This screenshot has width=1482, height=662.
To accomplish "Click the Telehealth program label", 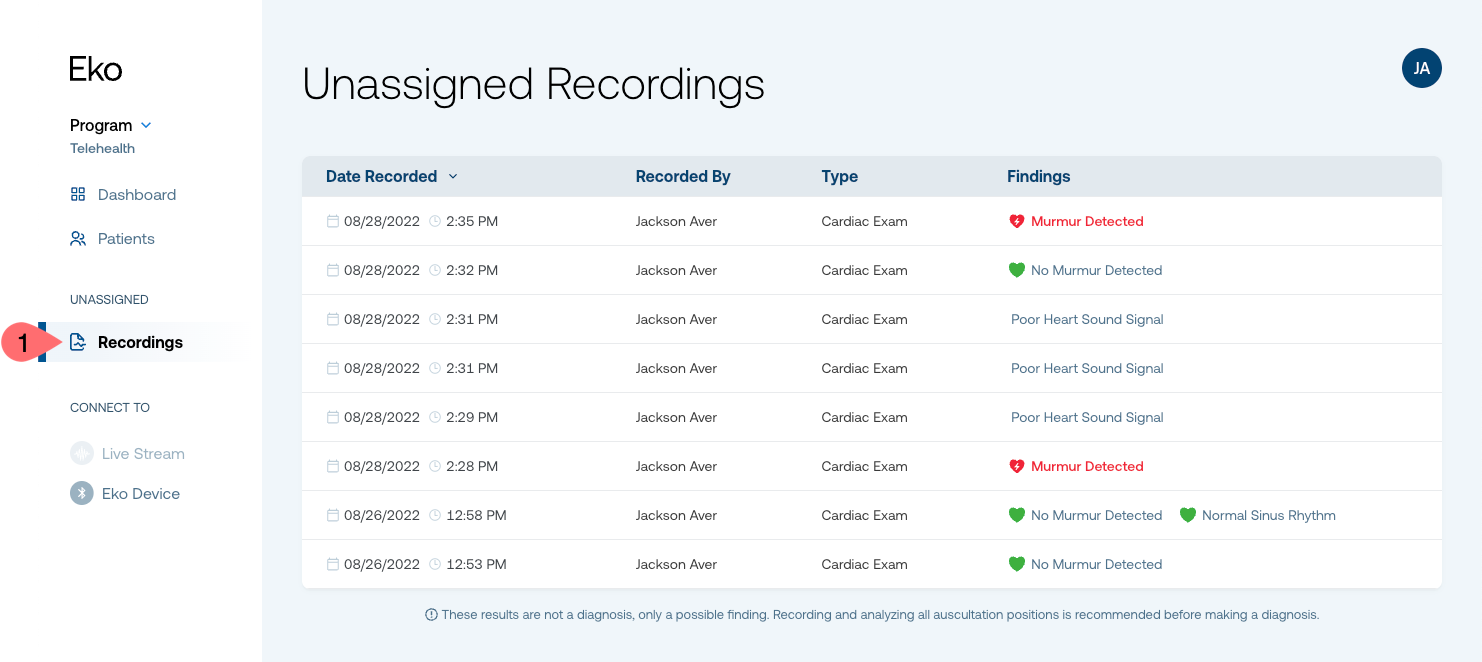I will click(x=102, y=148).
